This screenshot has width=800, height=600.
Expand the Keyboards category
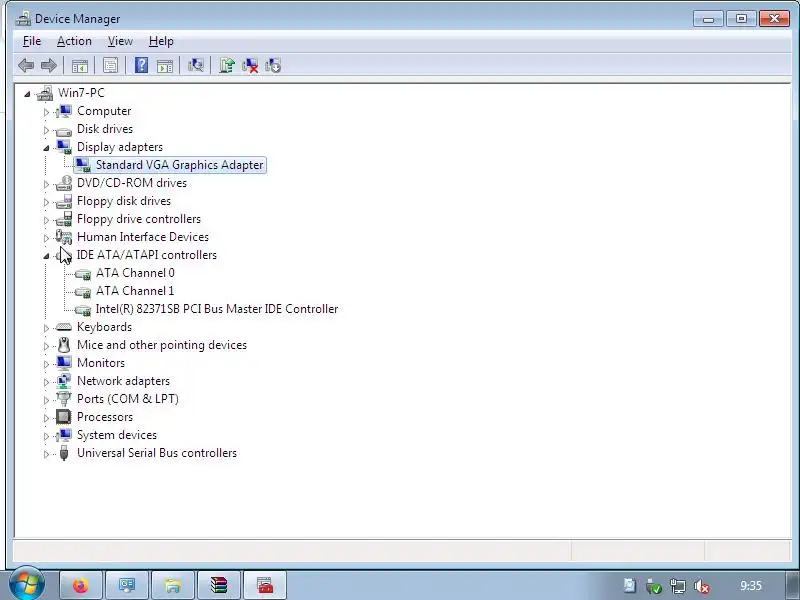coord(46,328)
